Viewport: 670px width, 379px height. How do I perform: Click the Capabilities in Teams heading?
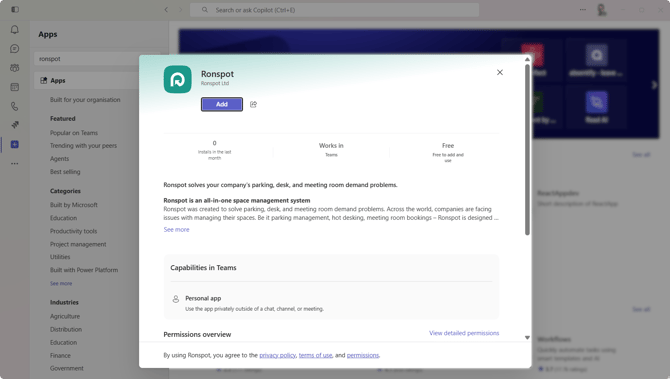[203, 267]
